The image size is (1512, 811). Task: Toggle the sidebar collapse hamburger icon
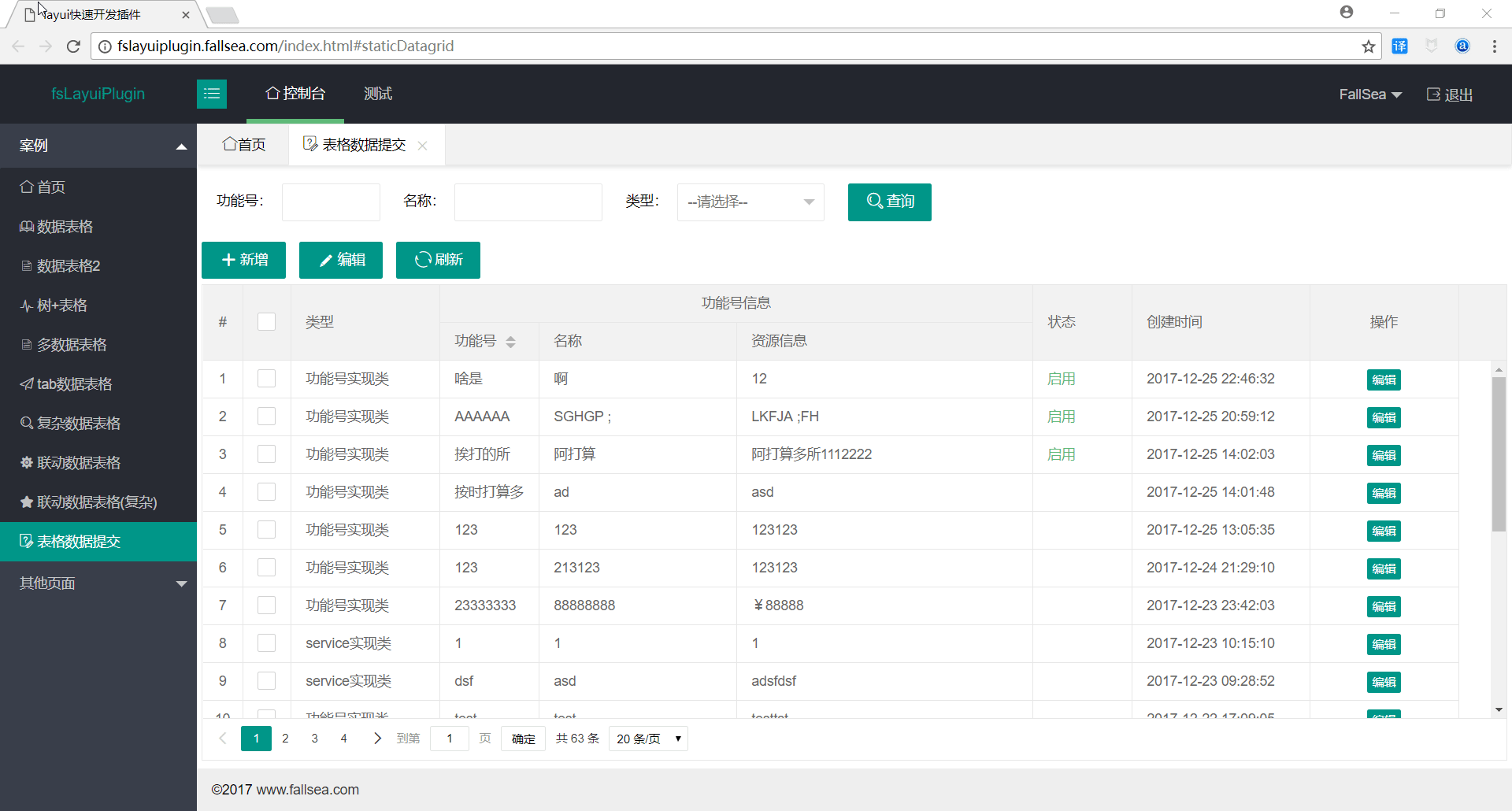211,94
